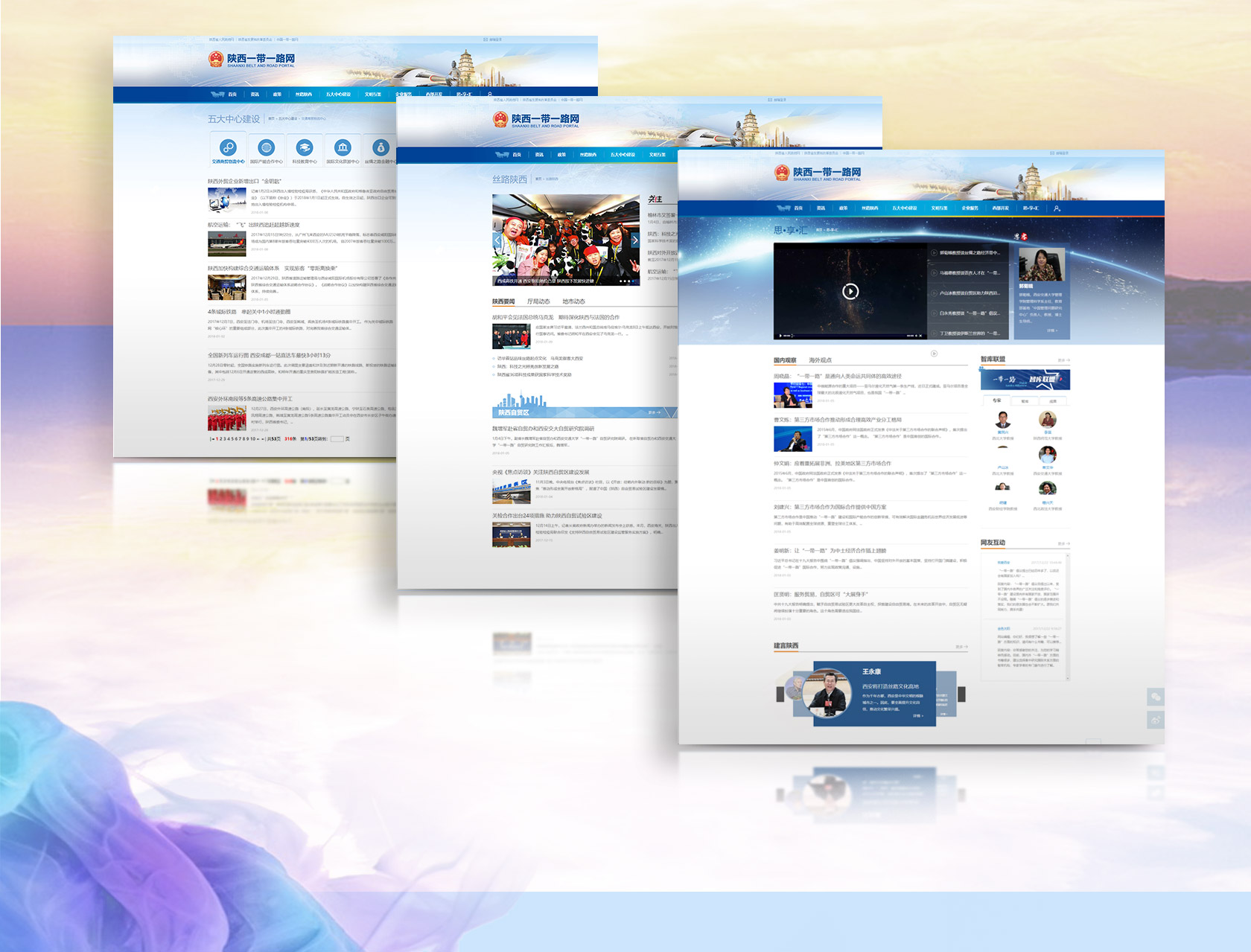Open more link beside 网友互动 heading
This screenshot has height=952, width=1251.
pyautogui.click(x=1063, y=543)
